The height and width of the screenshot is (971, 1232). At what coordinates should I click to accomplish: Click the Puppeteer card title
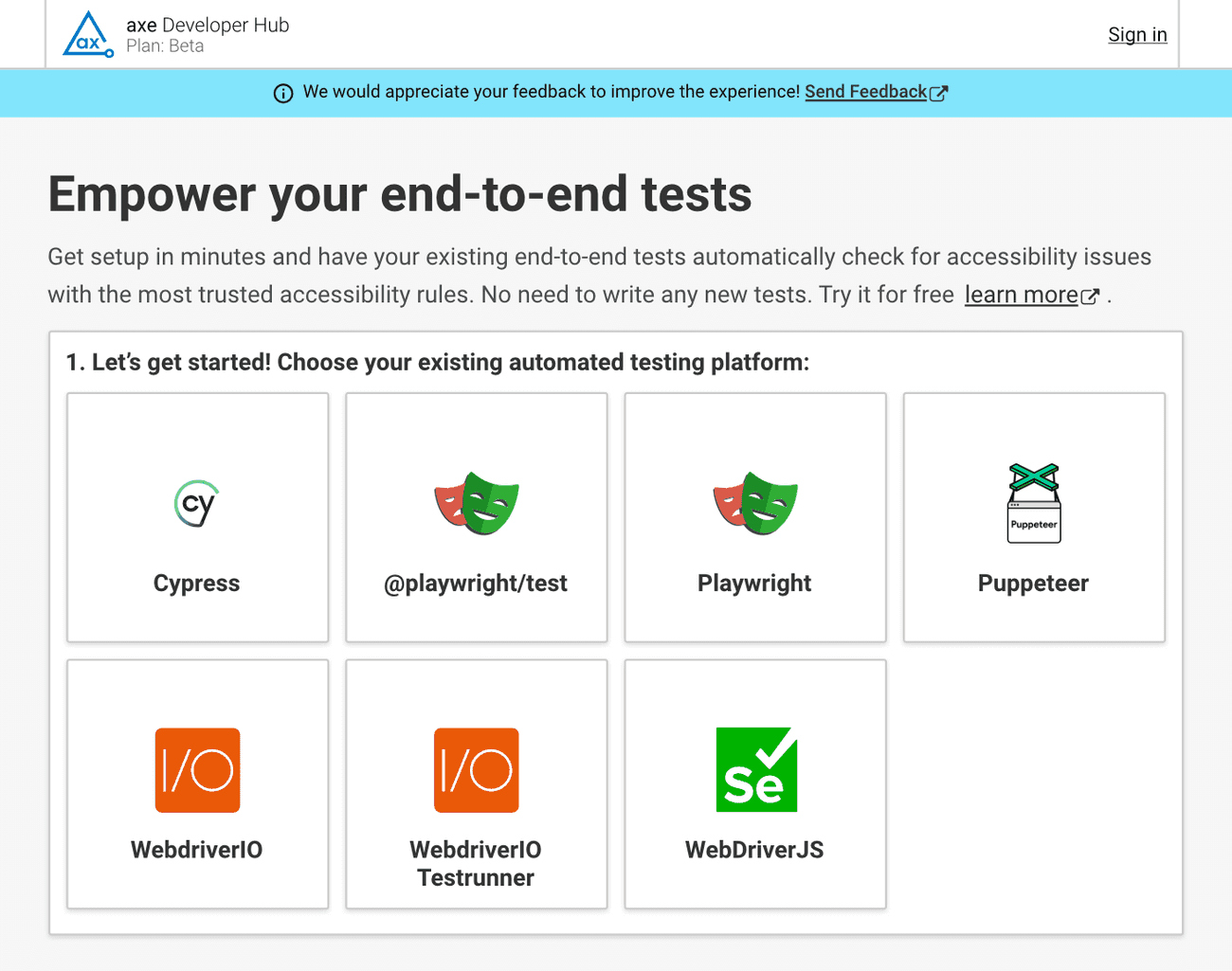click(x=1033, y=584)
